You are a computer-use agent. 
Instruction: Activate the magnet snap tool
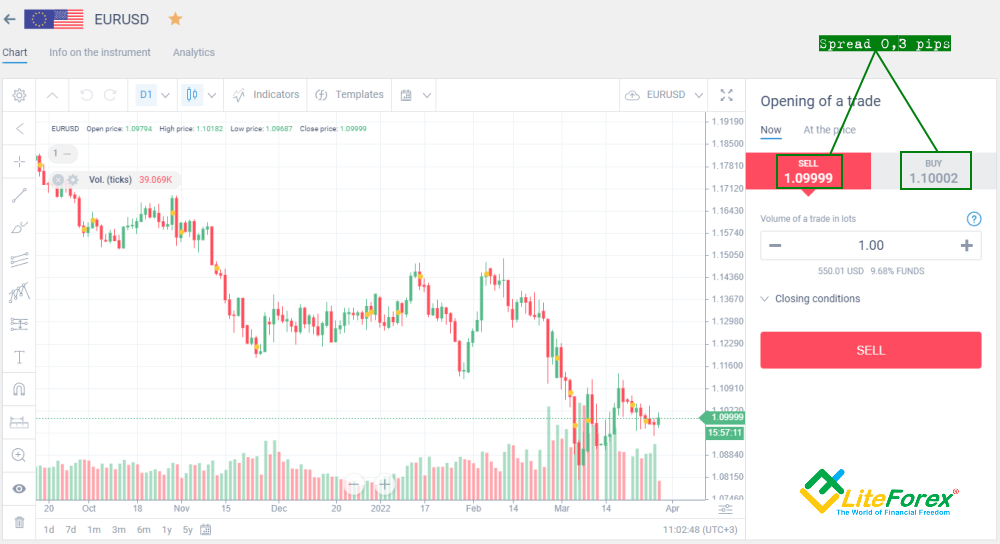click(19, 390)
